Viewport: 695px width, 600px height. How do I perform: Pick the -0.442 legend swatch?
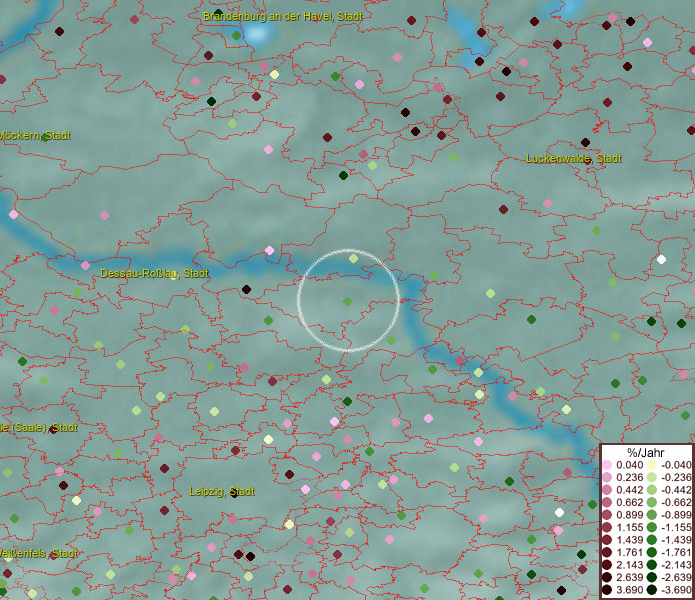652,490
